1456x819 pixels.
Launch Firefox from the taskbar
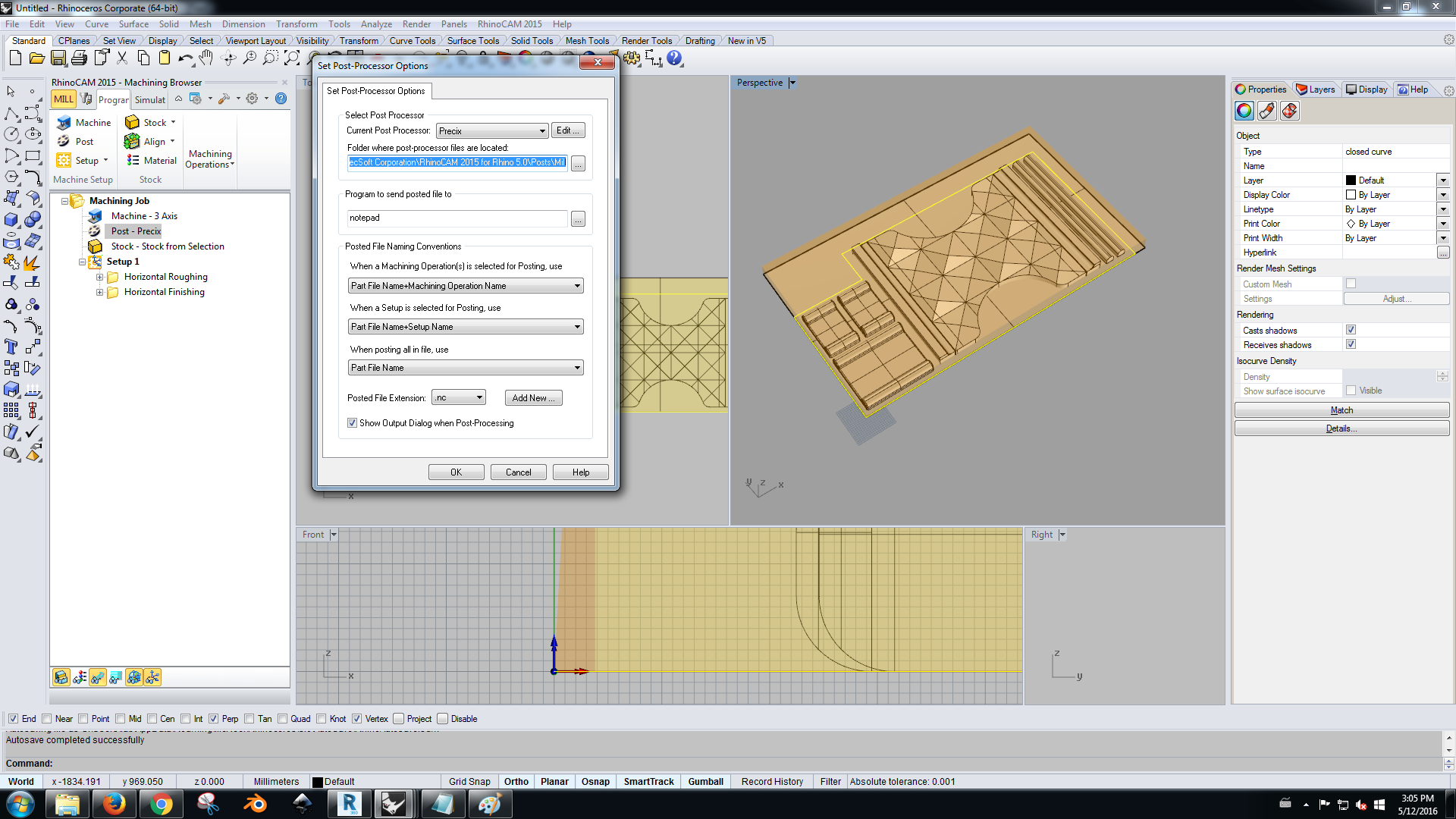tap(114, 804)
